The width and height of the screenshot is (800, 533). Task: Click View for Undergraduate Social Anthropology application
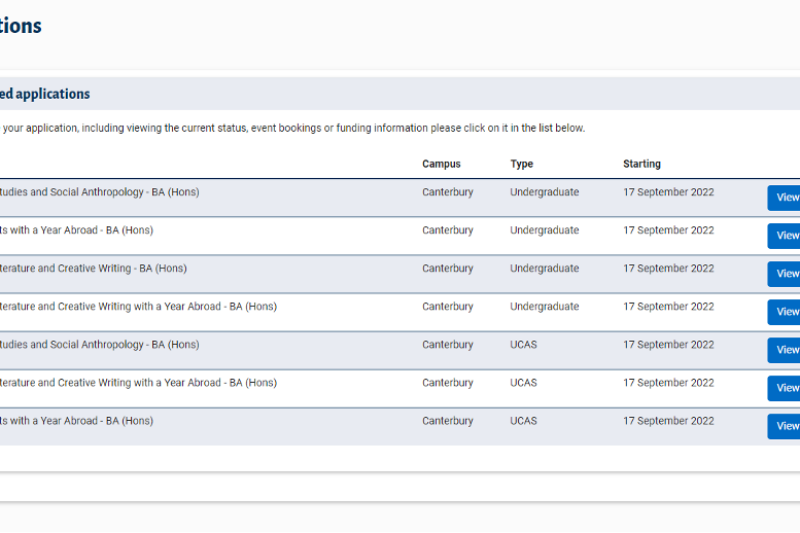pyautogui.click(x=784, y=198)
